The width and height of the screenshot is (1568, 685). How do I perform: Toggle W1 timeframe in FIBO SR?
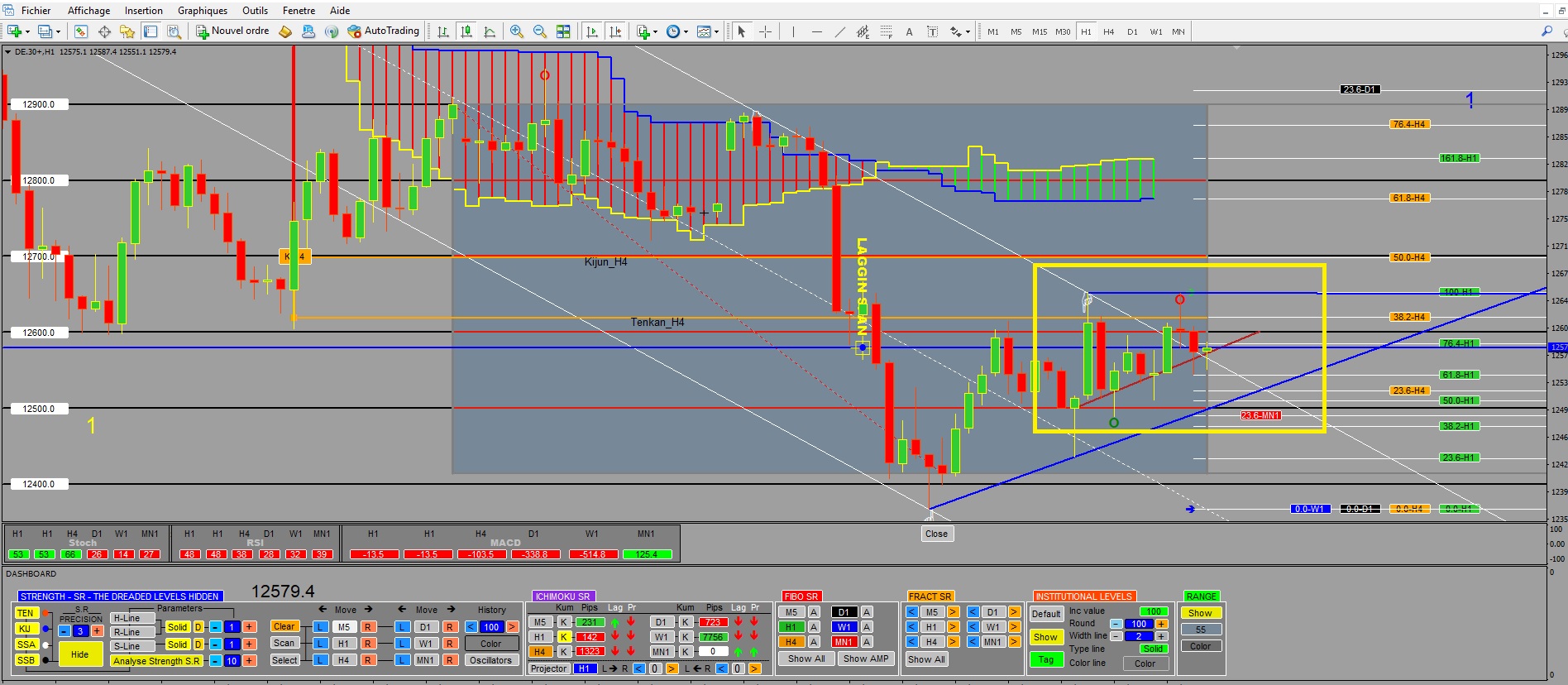coord(844,627)
